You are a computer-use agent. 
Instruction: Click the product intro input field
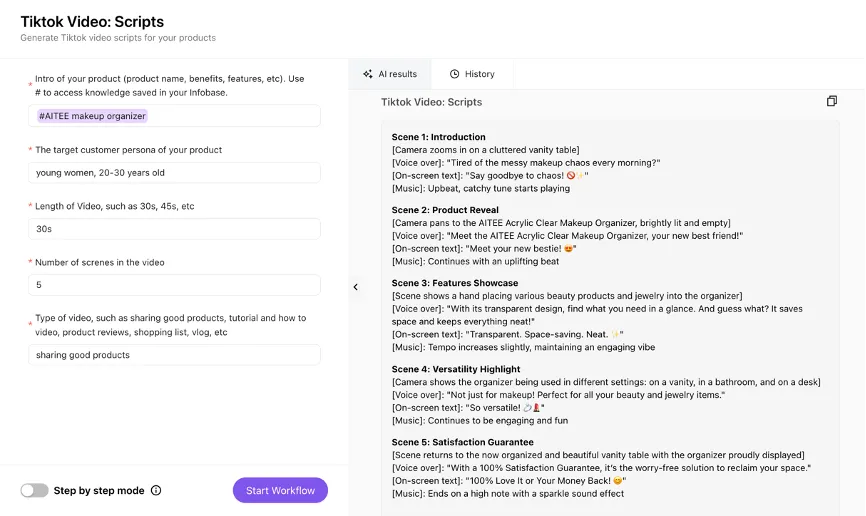pyautogui.click(x=230, y=116)
